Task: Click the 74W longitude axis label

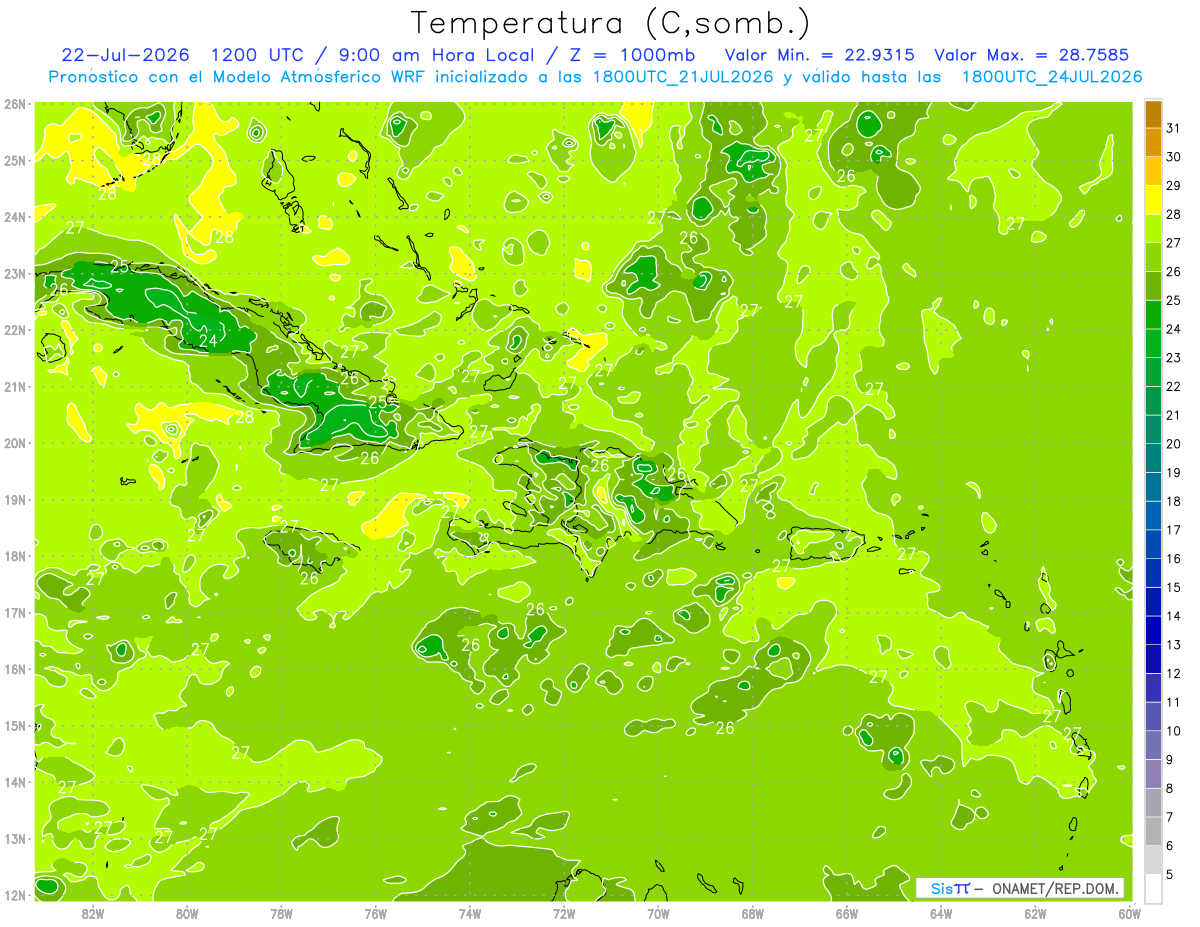Action: (x=470, y=913)
